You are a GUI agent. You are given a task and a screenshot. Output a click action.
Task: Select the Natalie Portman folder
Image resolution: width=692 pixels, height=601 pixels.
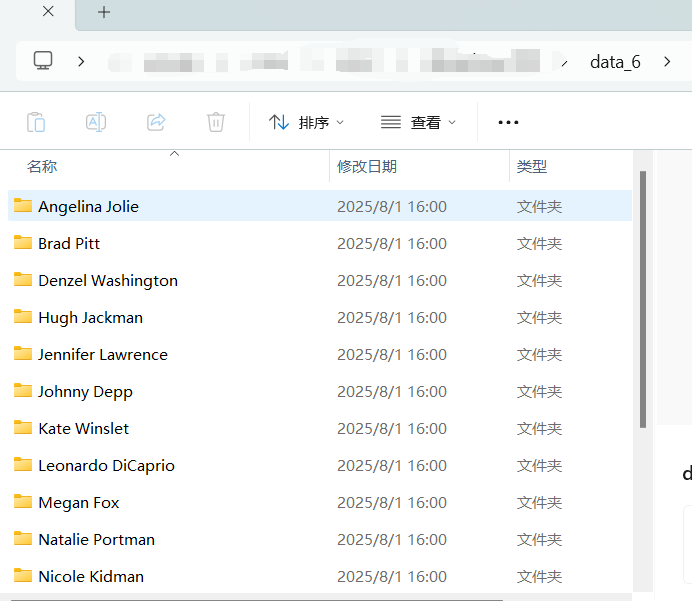coord(320,539)
